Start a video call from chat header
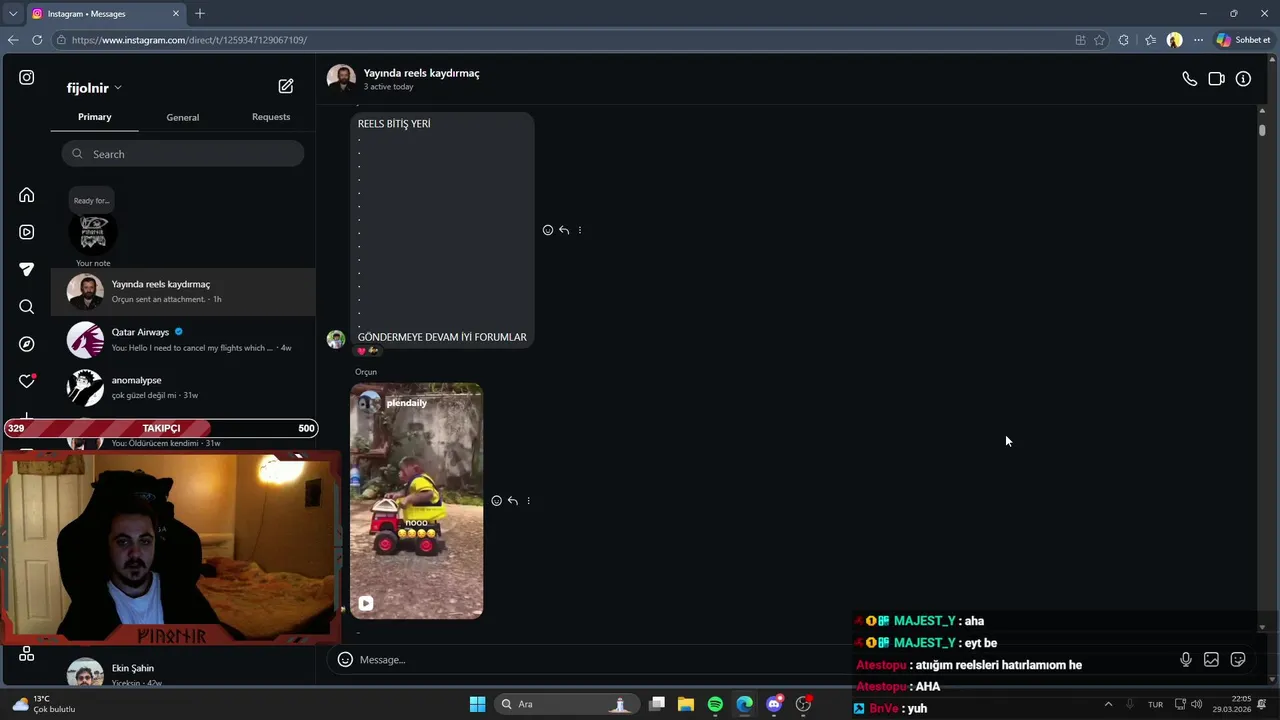 [1216, 79]
